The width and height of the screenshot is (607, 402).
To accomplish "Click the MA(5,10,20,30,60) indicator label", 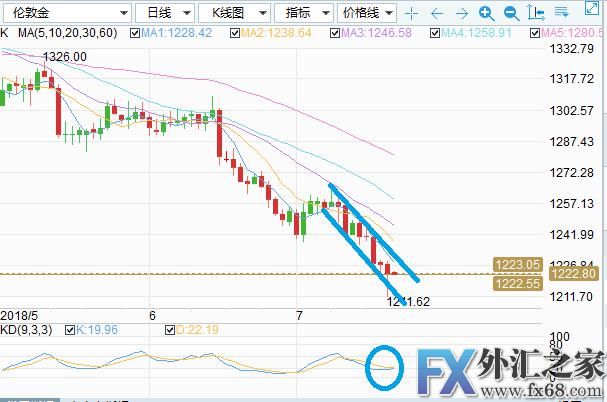I will point(67,33).
